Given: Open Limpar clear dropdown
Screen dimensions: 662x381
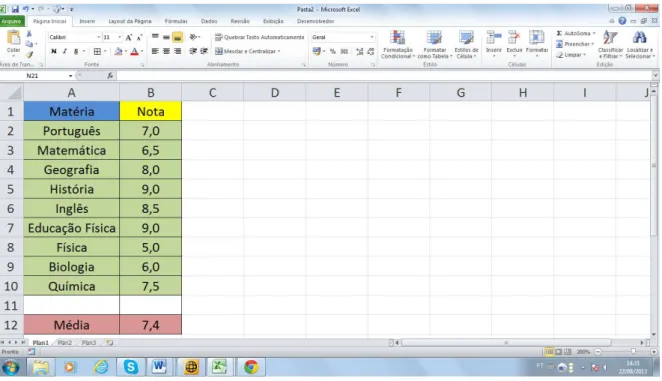Looking at the screenshot, I should pos(570,55).
